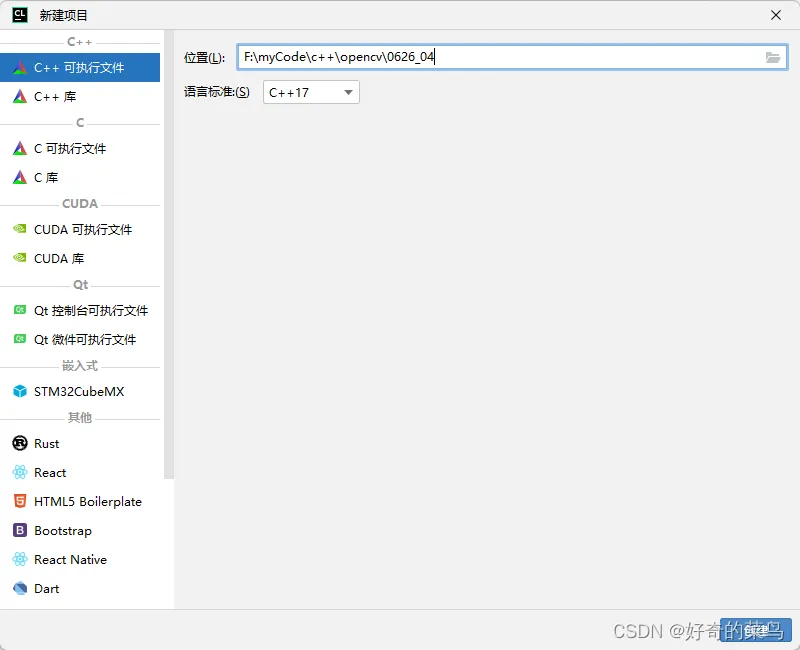Select Rust project type
The width and height of the screenshot is (800, 650).
click(80, 443)
